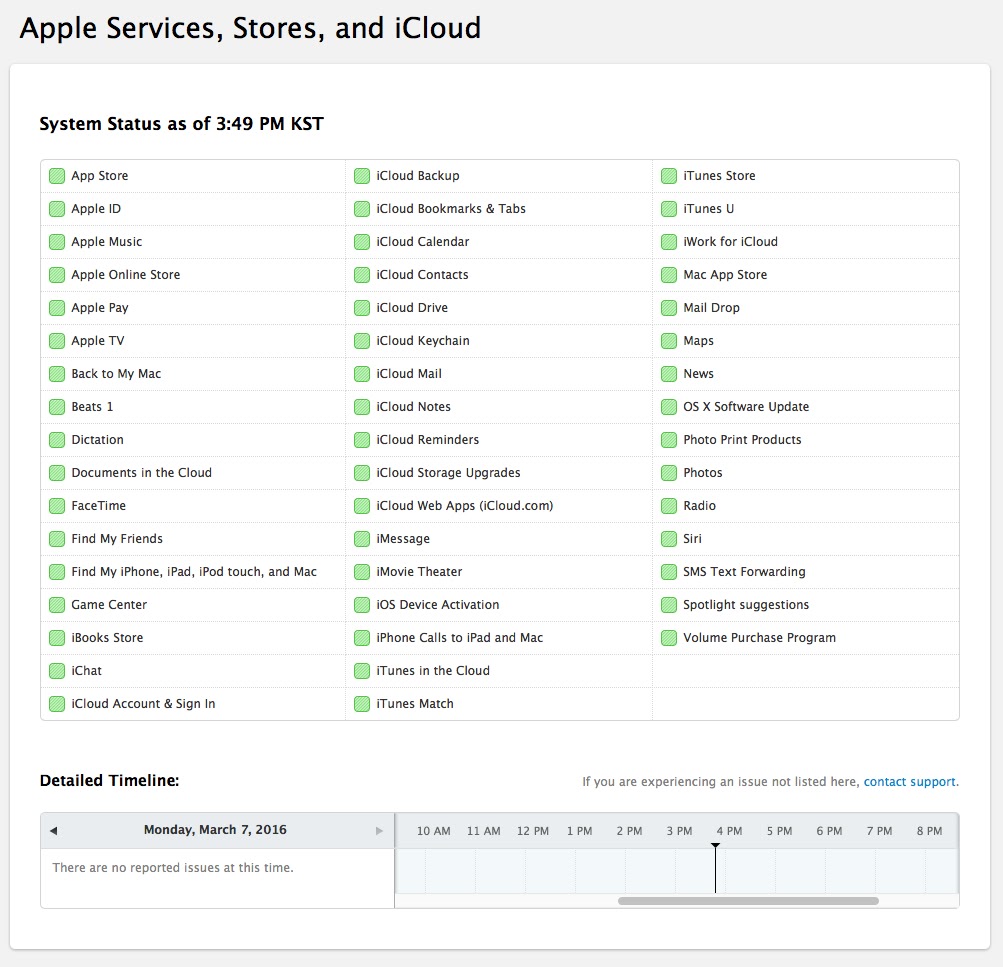Click the green icon next to Maps
The image size is (1003, 967).
(669, 341)
